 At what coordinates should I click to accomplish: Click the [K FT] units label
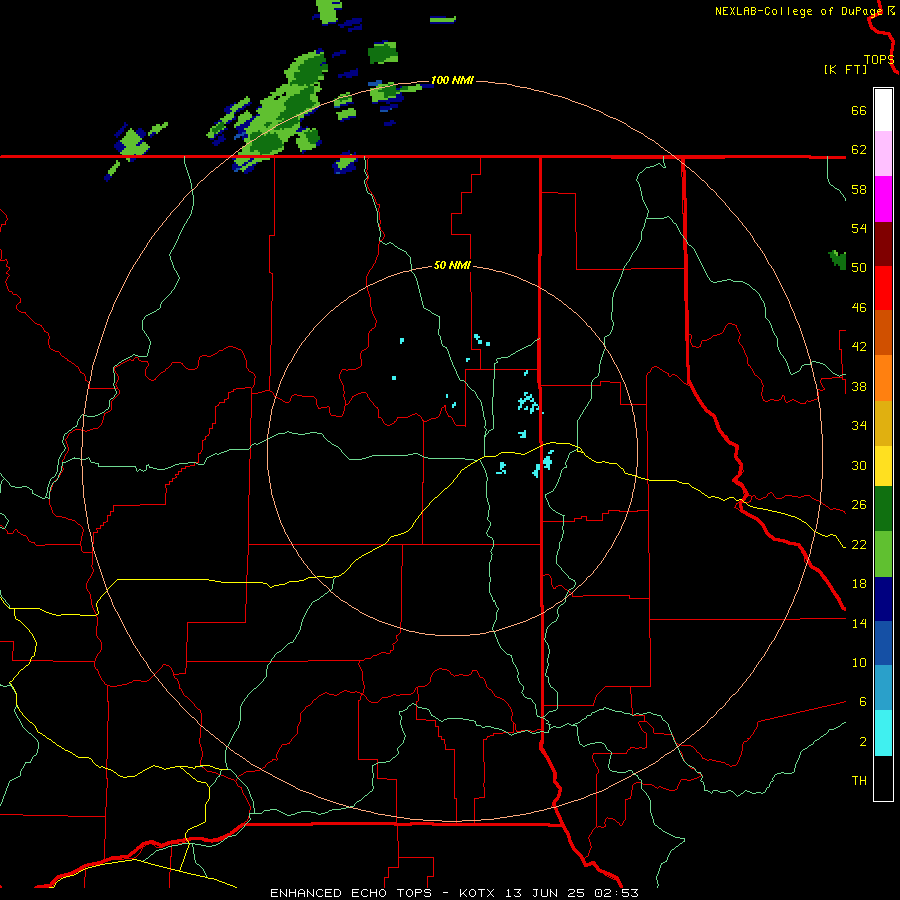tap(845, 70)
